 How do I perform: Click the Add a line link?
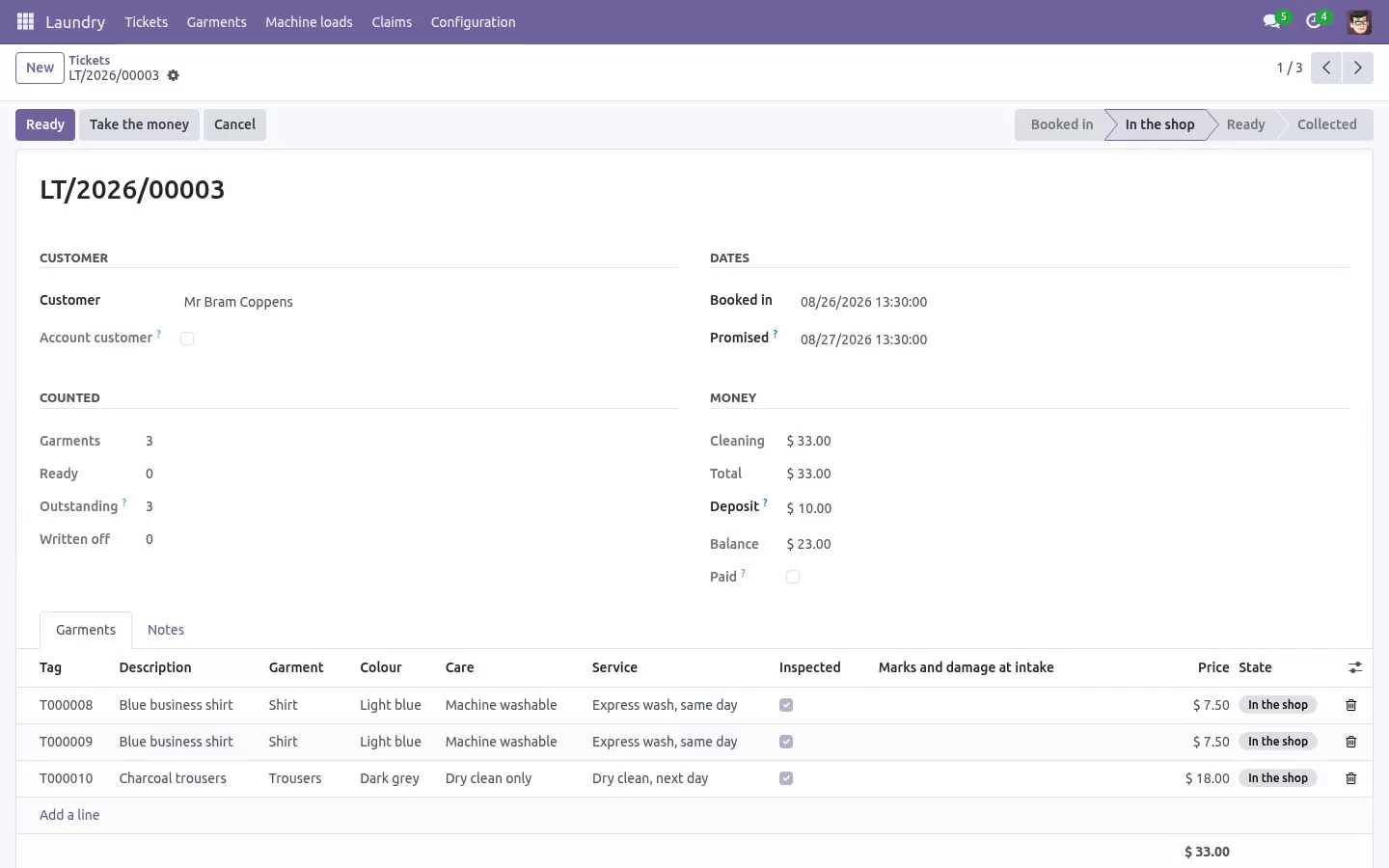tap(69, 815)
